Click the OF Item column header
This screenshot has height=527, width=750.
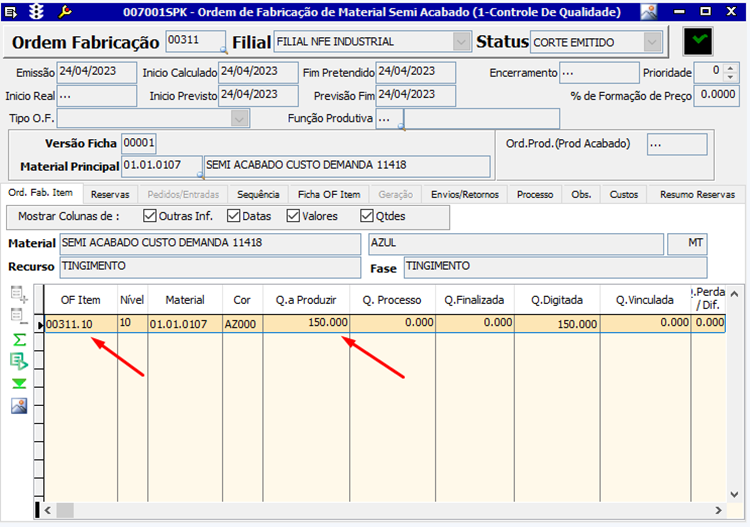(x=80, y=300)
